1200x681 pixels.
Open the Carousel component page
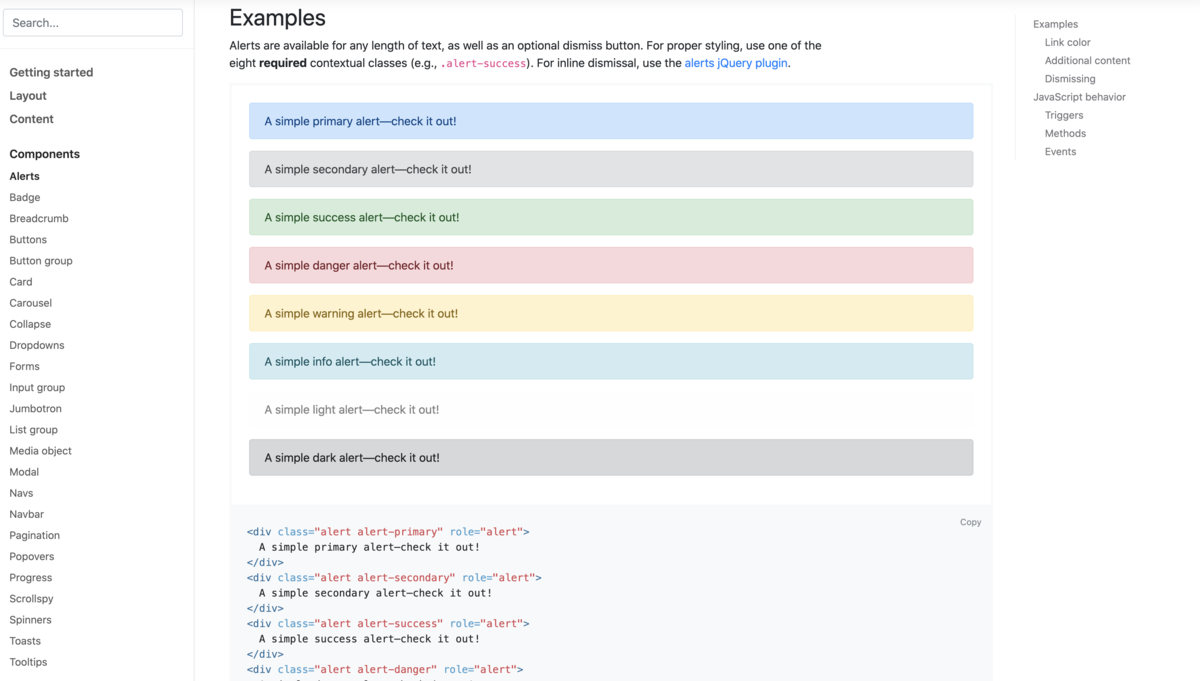[x=31, y=303]
